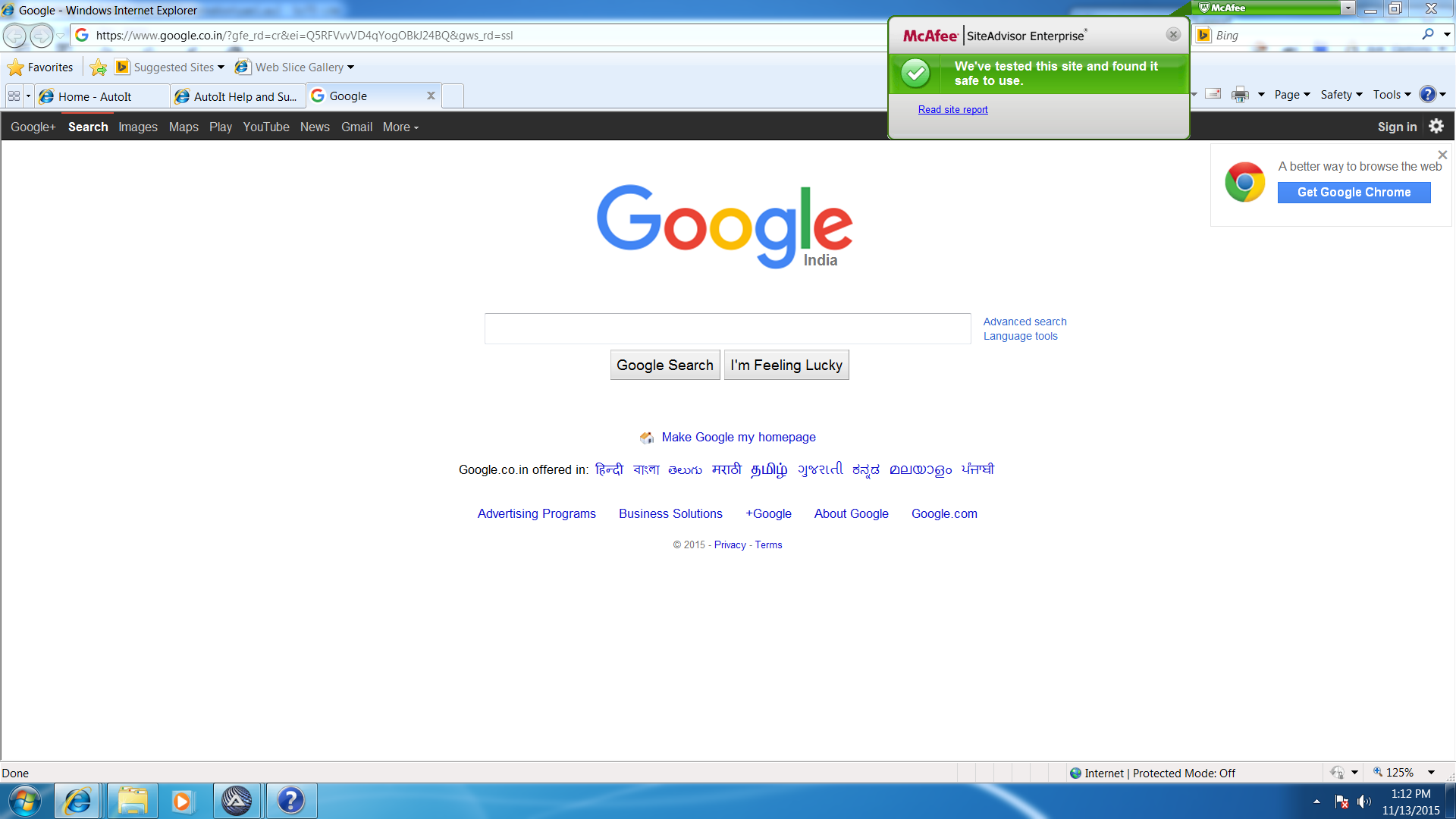Viewport: 1456px width, 819px height.
Task: Open the Quick Tabs grid icon
Action: [14, 96]
